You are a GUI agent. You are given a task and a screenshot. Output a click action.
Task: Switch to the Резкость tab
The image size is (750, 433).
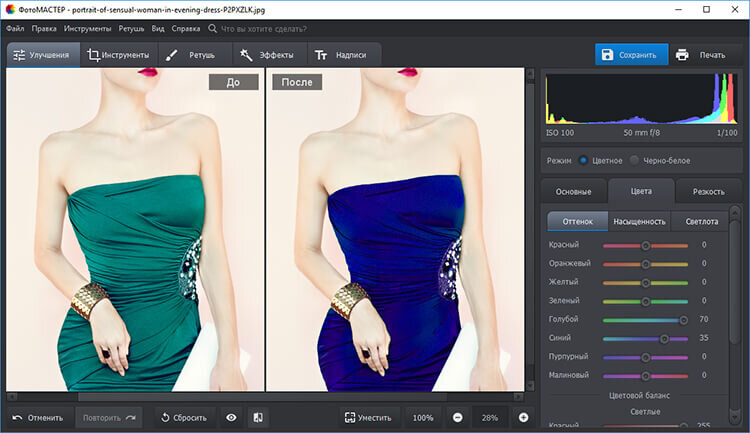709,191
